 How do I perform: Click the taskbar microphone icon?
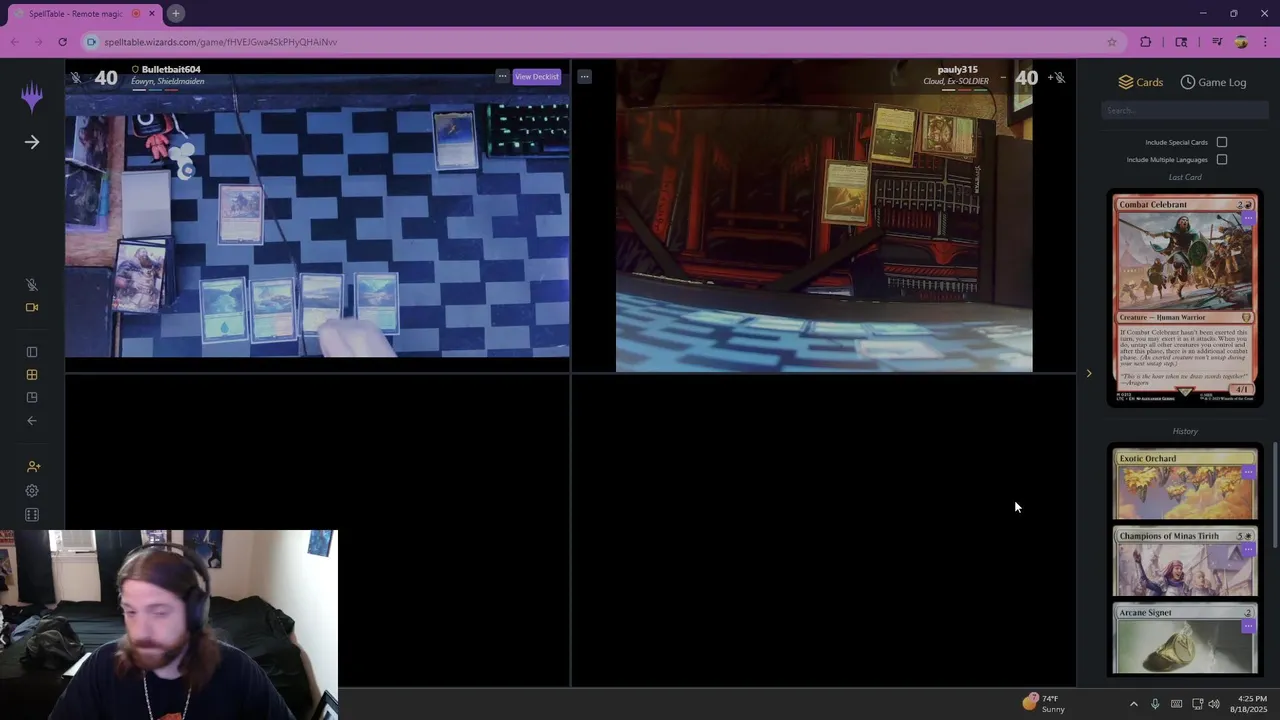click(x=1155, y=704)
